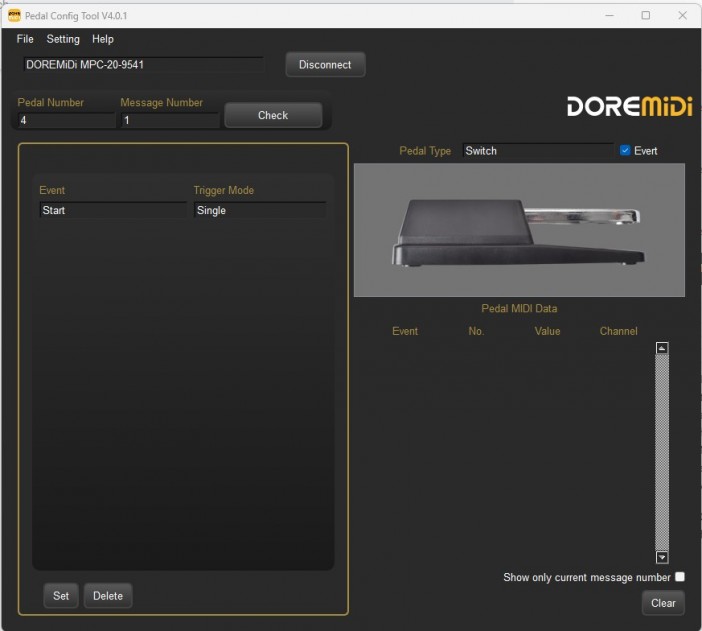Image resolution: width=702 pixels, height=631 pixels.
Task: Click the DOREMiDi logo
Action: point(629,107)
